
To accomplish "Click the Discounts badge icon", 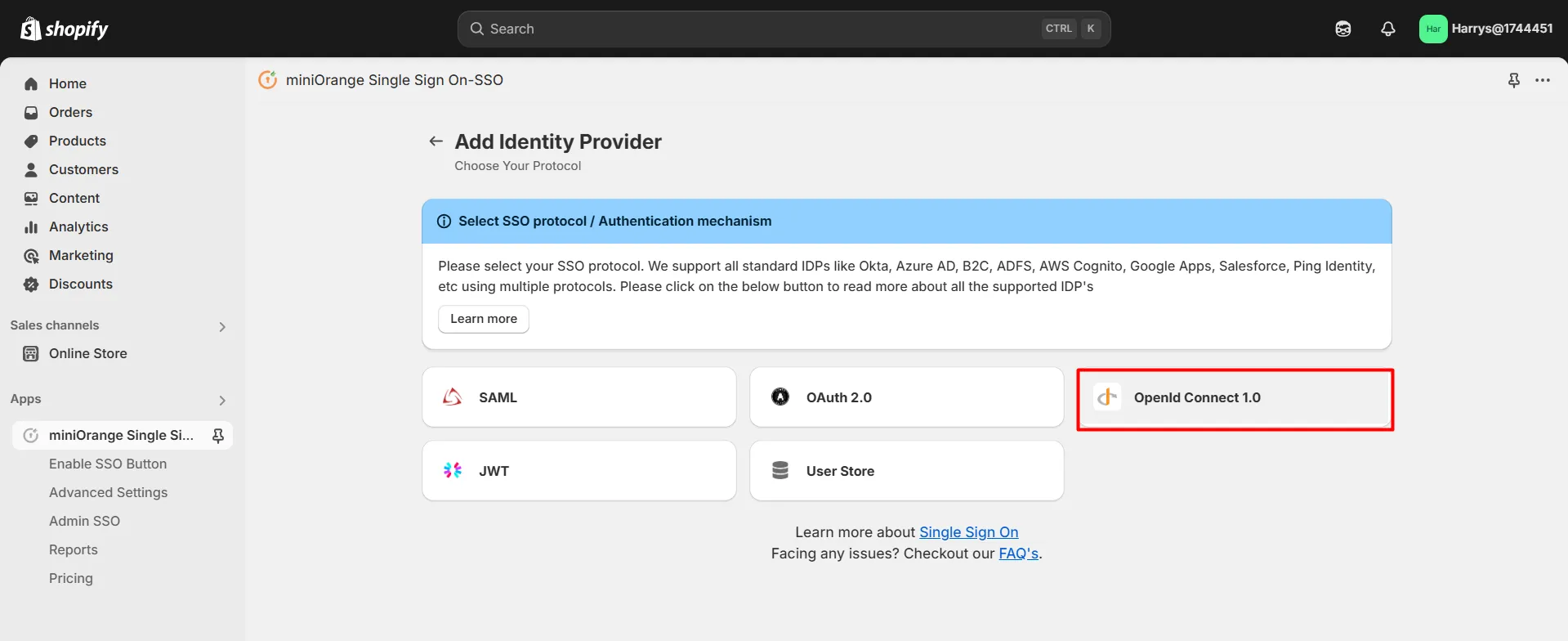I will click(31, 284).
